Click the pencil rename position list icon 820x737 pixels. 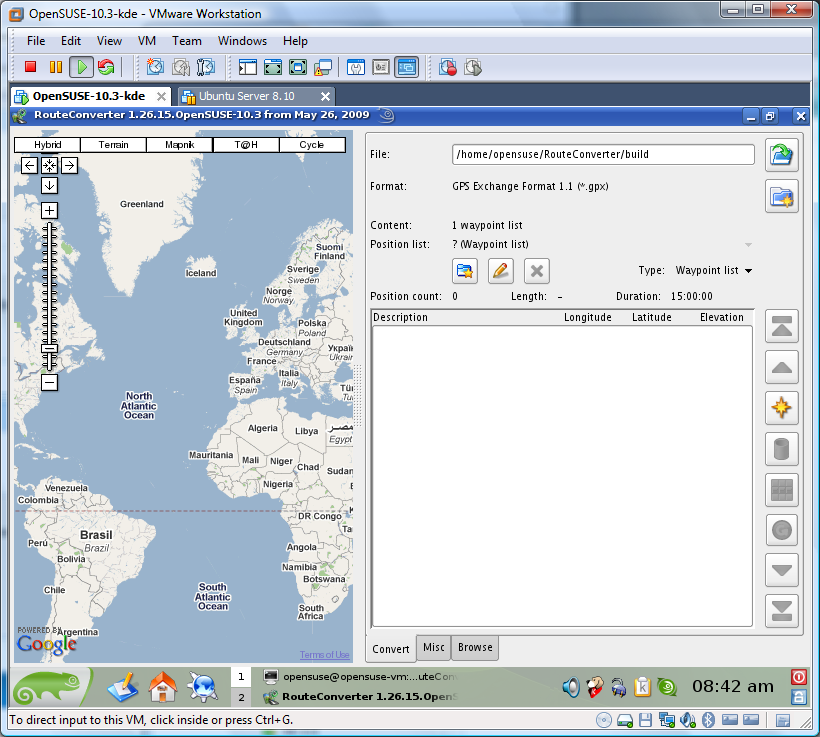[500, 270]
